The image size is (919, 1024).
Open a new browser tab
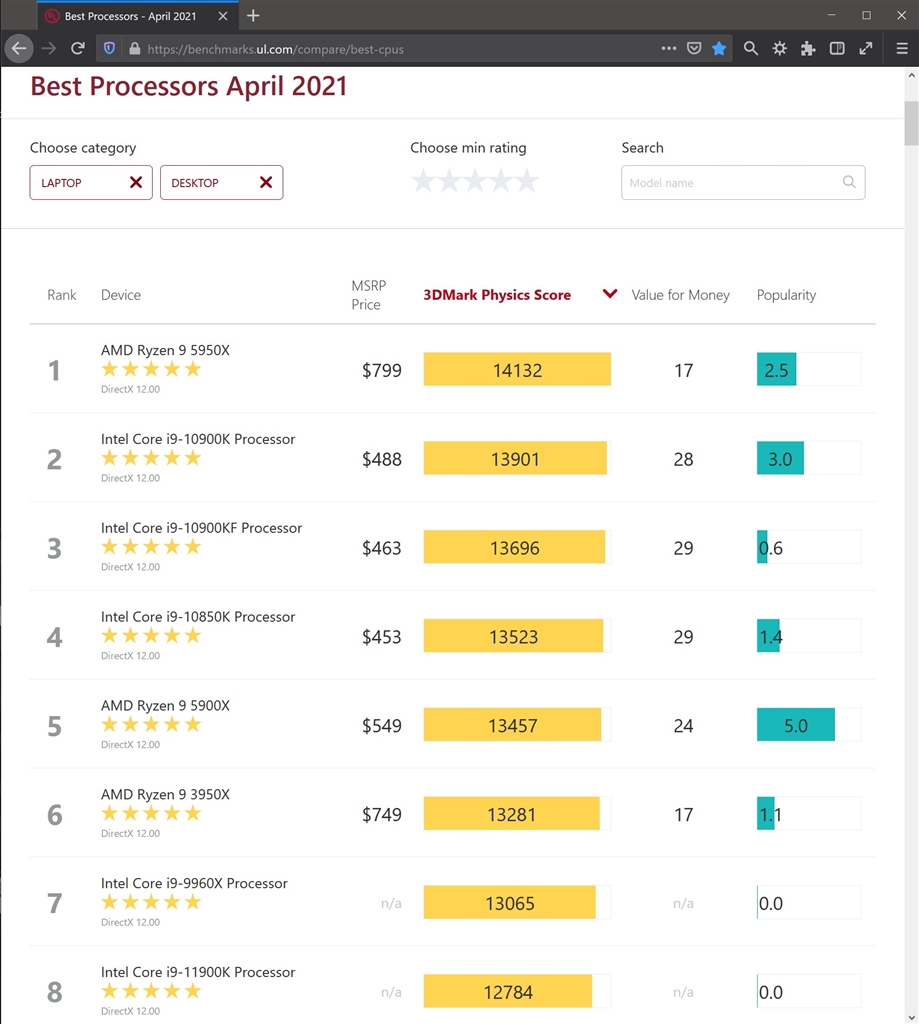(x=253, y=16)
